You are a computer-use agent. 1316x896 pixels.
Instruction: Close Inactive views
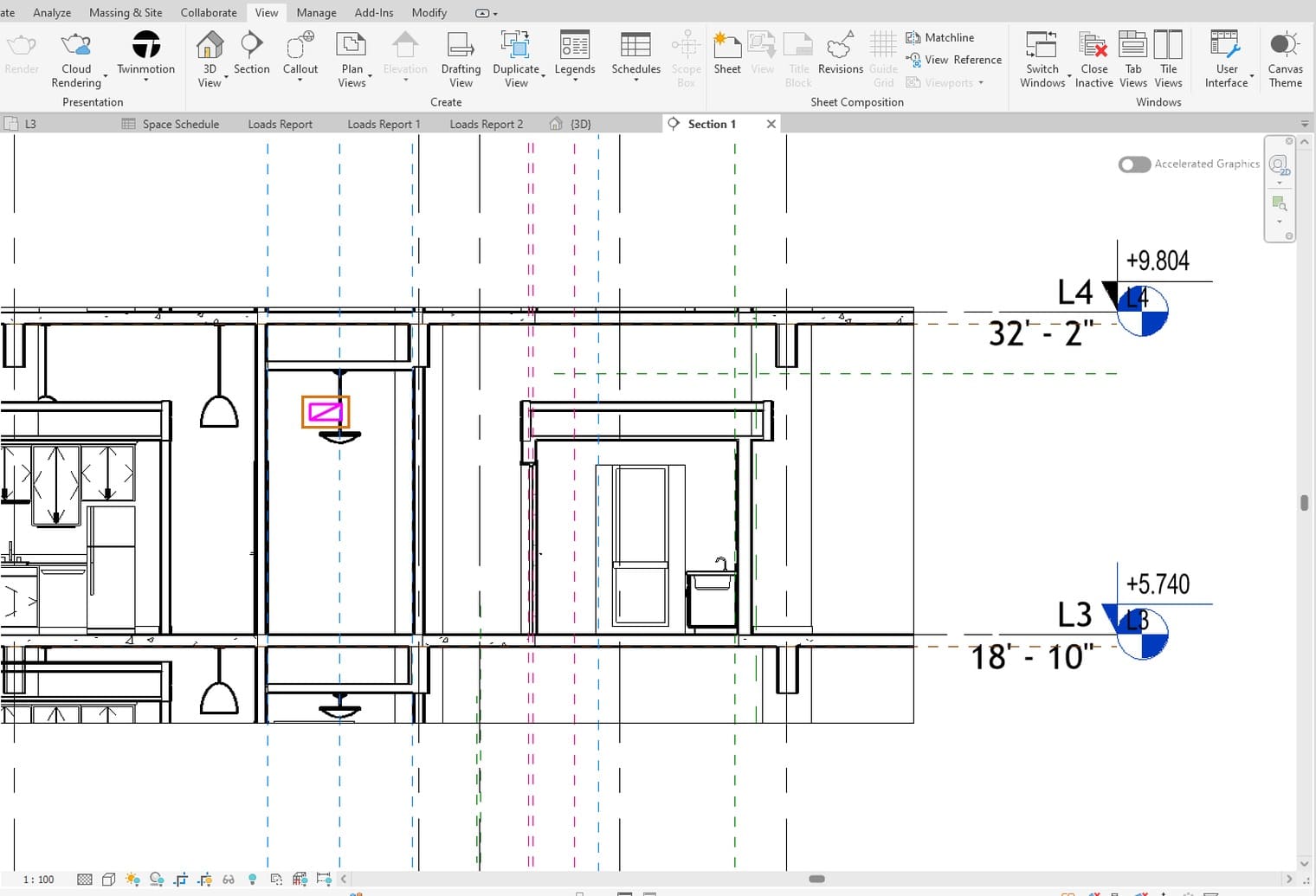click(x=1093, y=58)
